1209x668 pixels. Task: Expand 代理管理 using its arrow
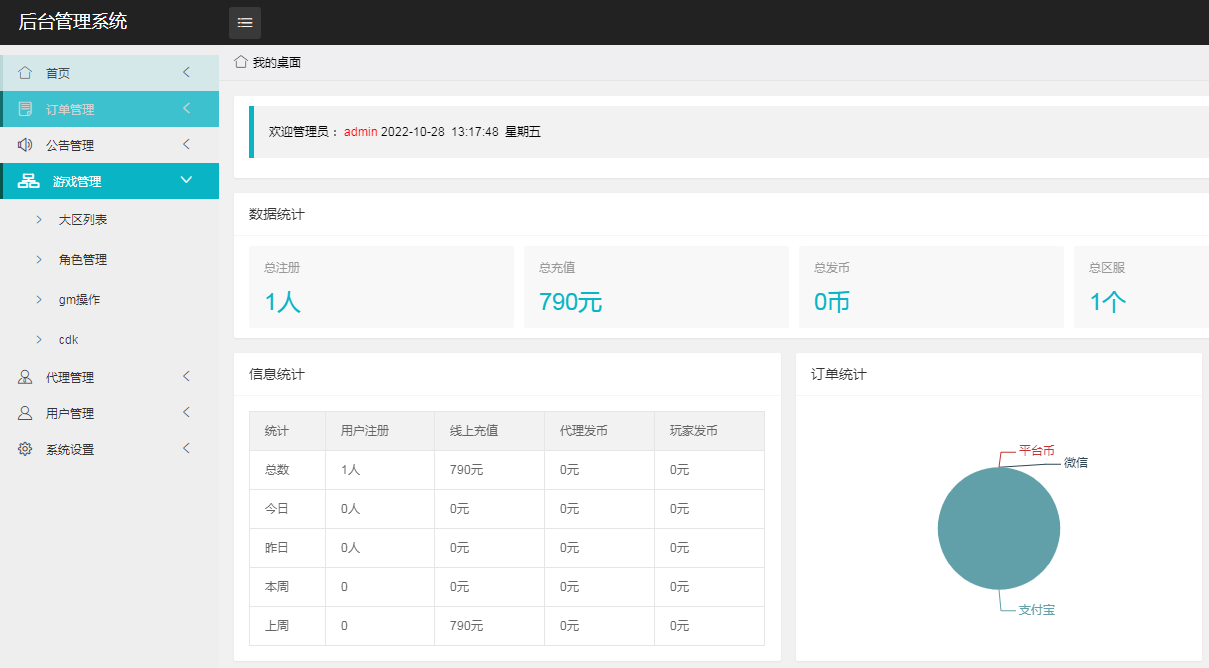pos(186,377)
